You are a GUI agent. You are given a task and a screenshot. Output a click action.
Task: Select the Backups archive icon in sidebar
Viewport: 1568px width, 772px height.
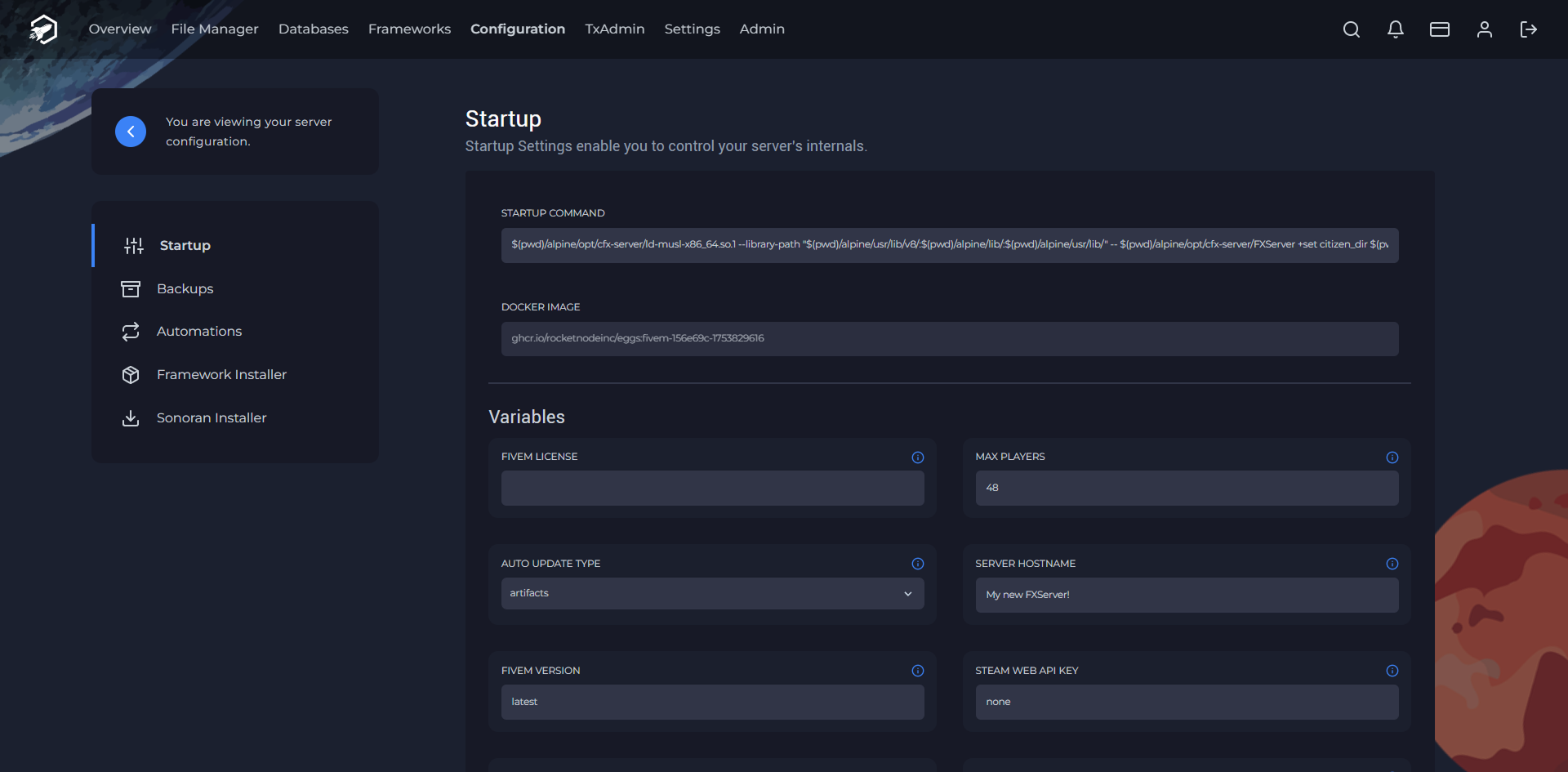131,288
